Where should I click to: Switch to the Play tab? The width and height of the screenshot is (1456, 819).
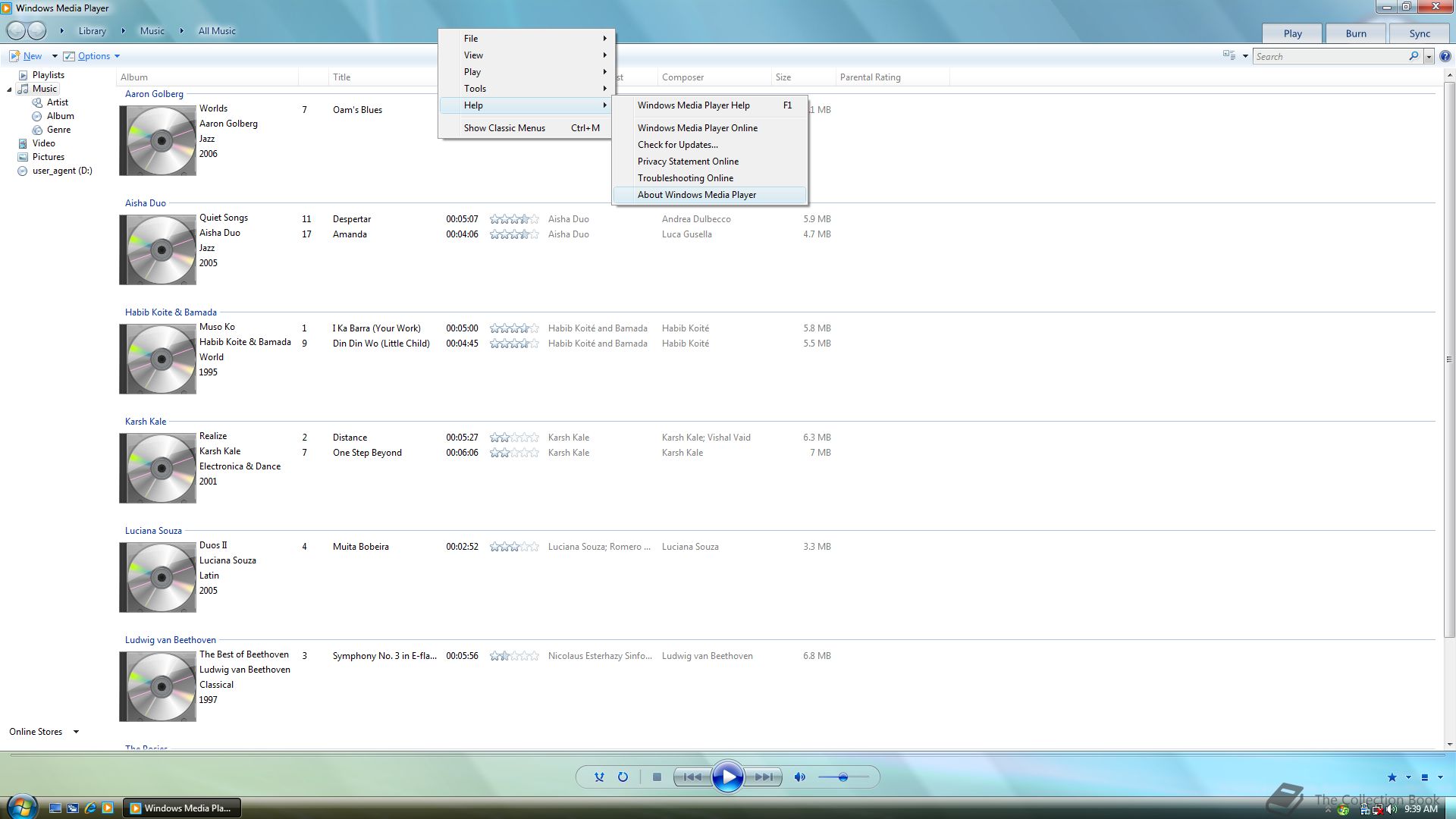(x=1292, y=33)
